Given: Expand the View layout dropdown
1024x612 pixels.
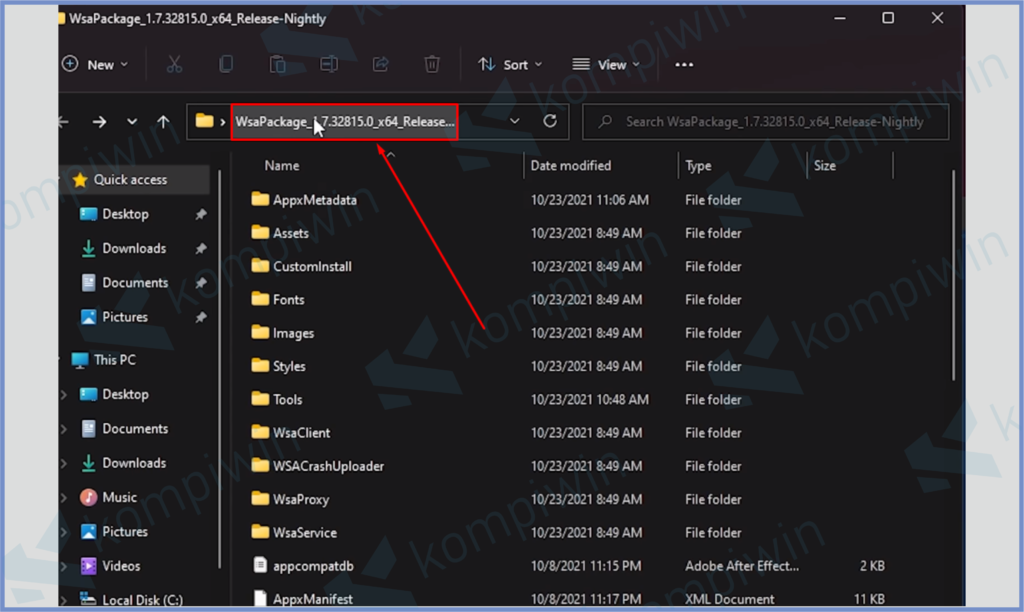Looking at the screenshot, I should (606, 64).
